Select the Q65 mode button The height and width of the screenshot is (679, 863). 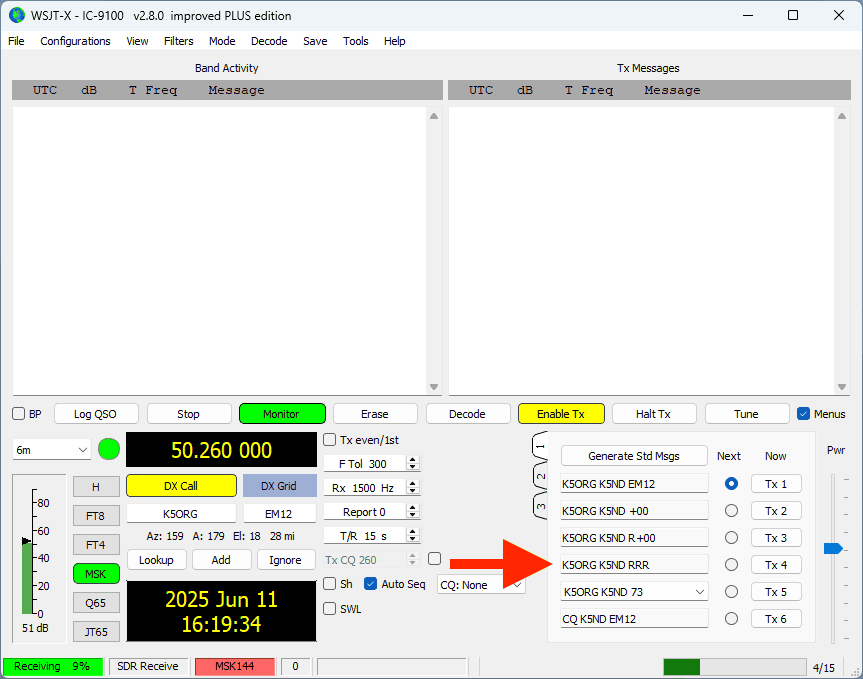pyautogui.click(x=96, y=603)
